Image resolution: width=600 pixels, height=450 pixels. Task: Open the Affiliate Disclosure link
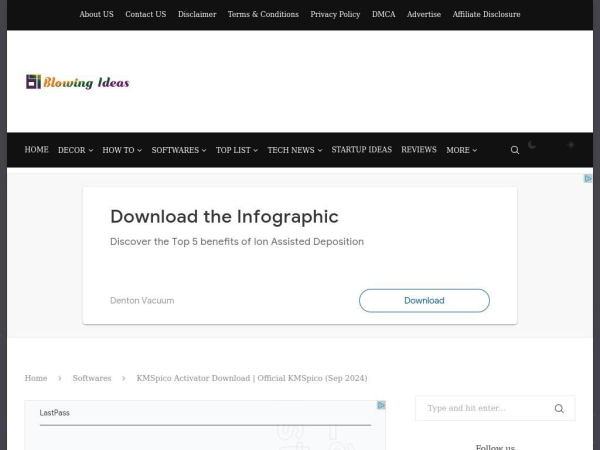point(486,14)
